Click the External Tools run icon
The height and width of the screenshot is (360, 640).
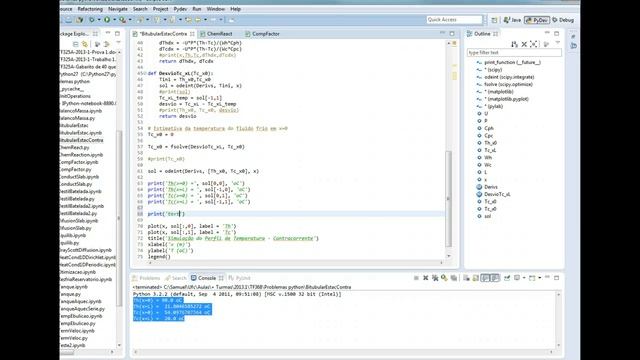(122, 20)
